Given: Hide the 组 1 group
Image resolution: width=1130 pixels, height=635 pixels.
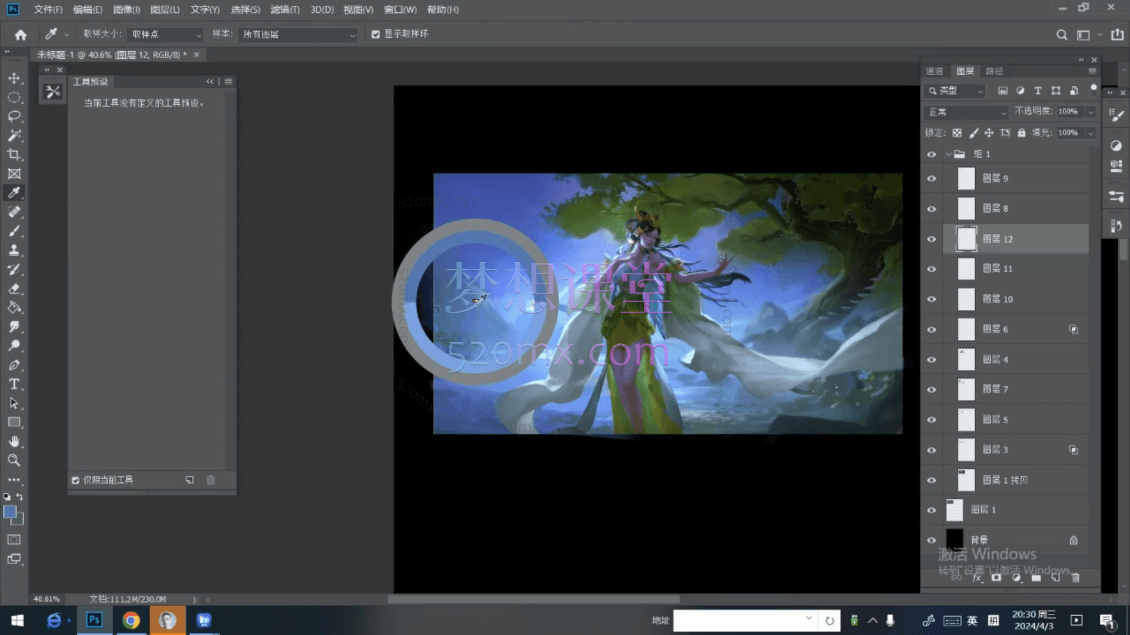Looking at the screenshot, I should tap(931, 154).
